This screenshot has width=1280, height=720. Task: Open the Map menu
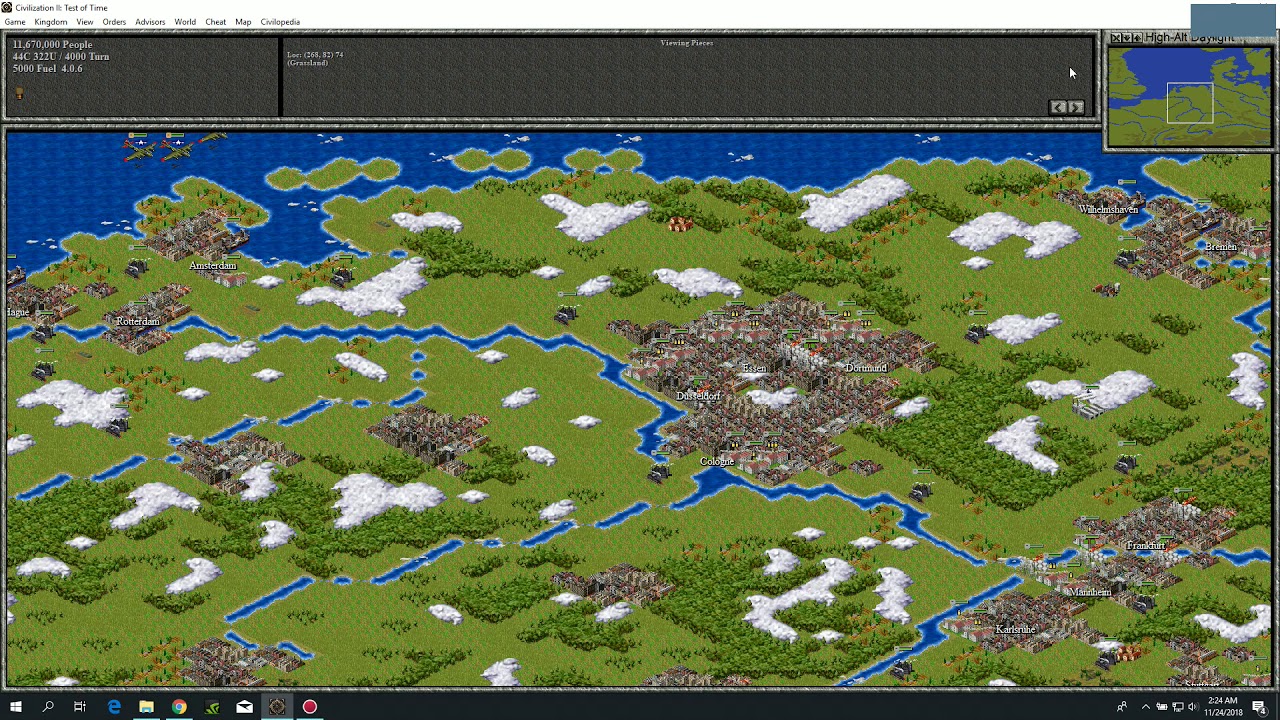click(x=243, y=22)
